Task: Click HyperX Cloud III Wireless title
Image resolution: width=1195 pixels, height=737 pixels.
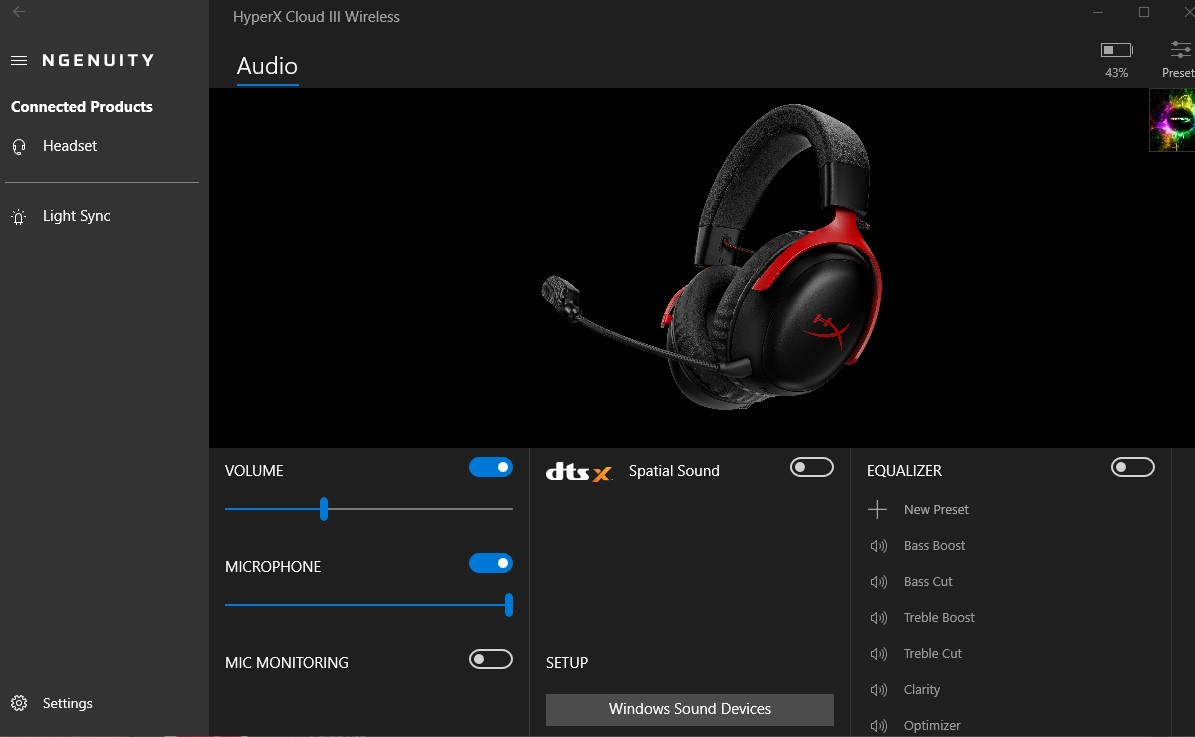Action: coord(316,17)
